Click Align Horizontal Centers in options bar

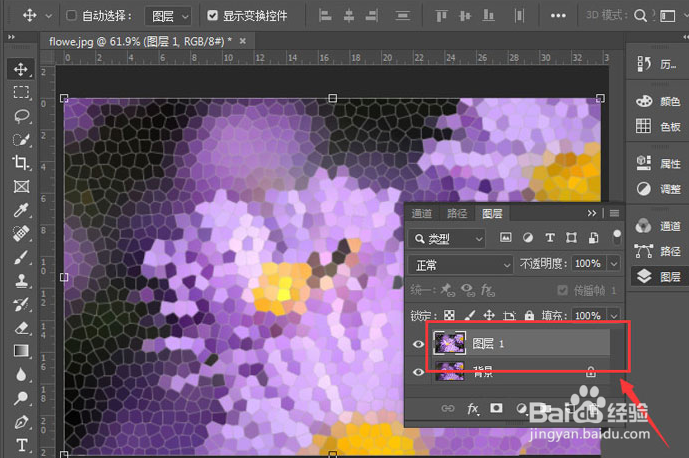coord(349,16)
